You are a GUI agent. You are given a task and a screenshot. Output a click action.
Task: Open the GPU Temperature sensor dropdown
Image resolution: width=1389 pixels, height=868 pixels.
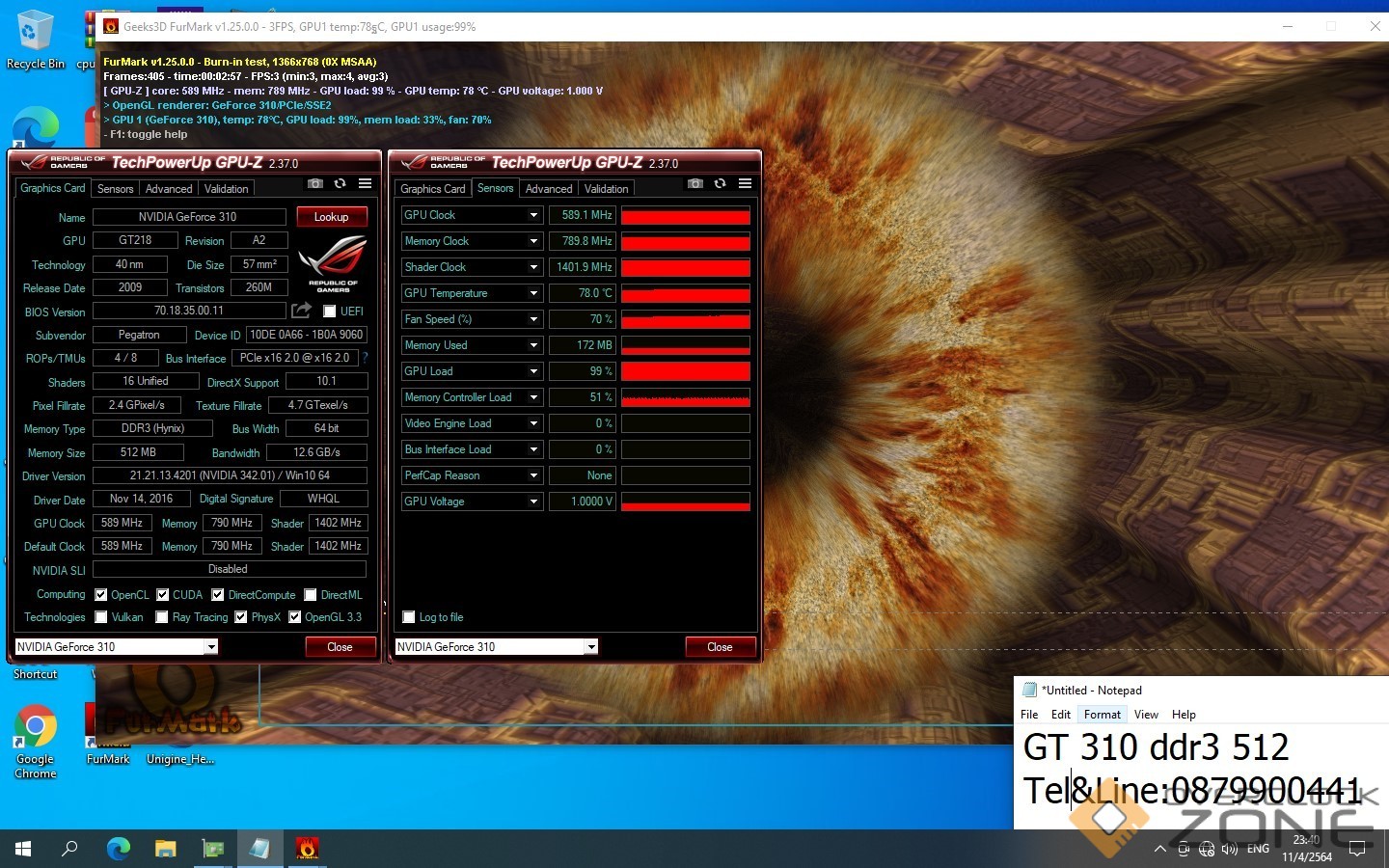click(533, 293)
